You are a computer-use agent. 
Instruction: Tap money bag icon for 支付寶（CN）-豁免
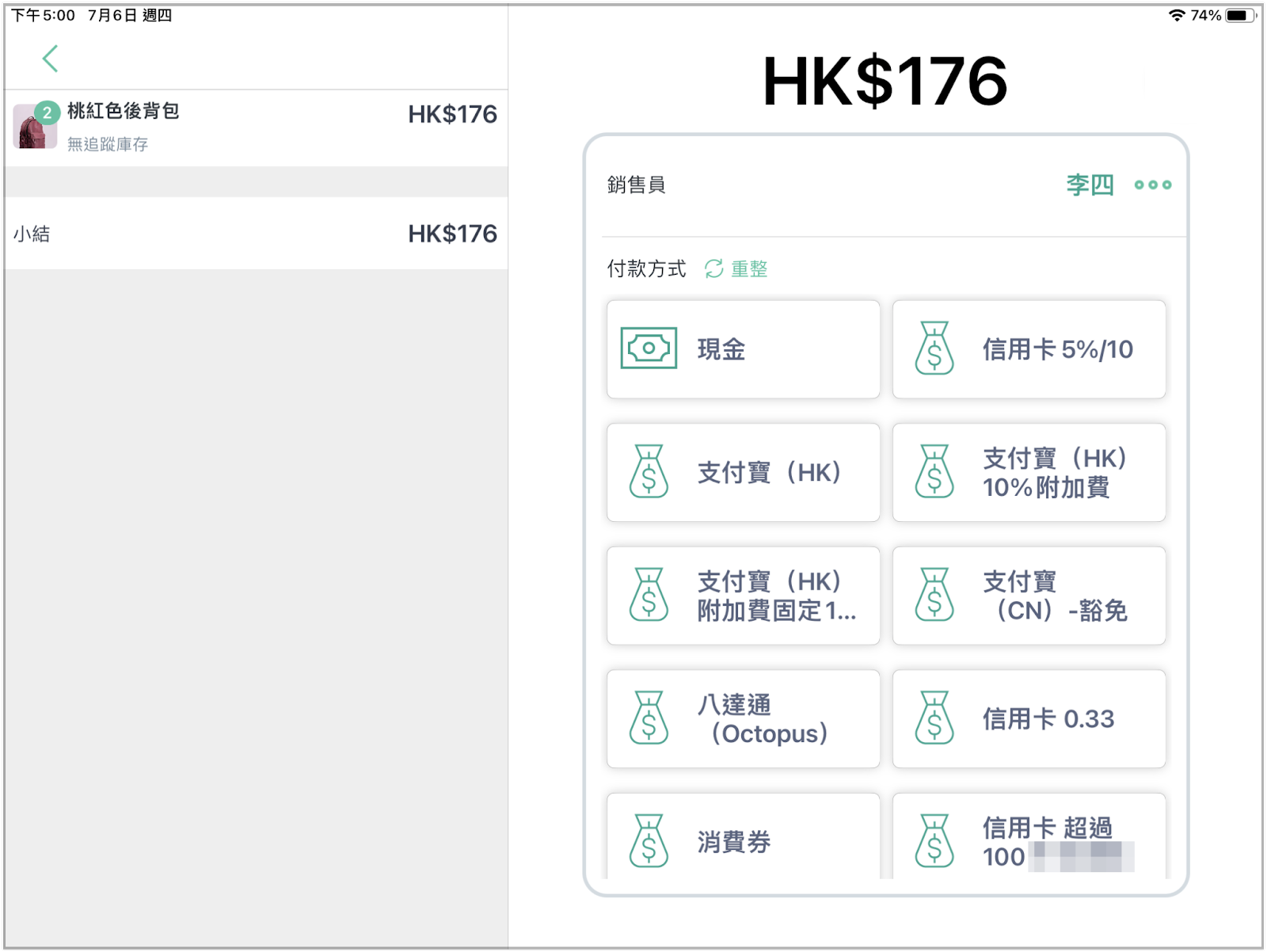pyautogui.click(x=934, y=595)
